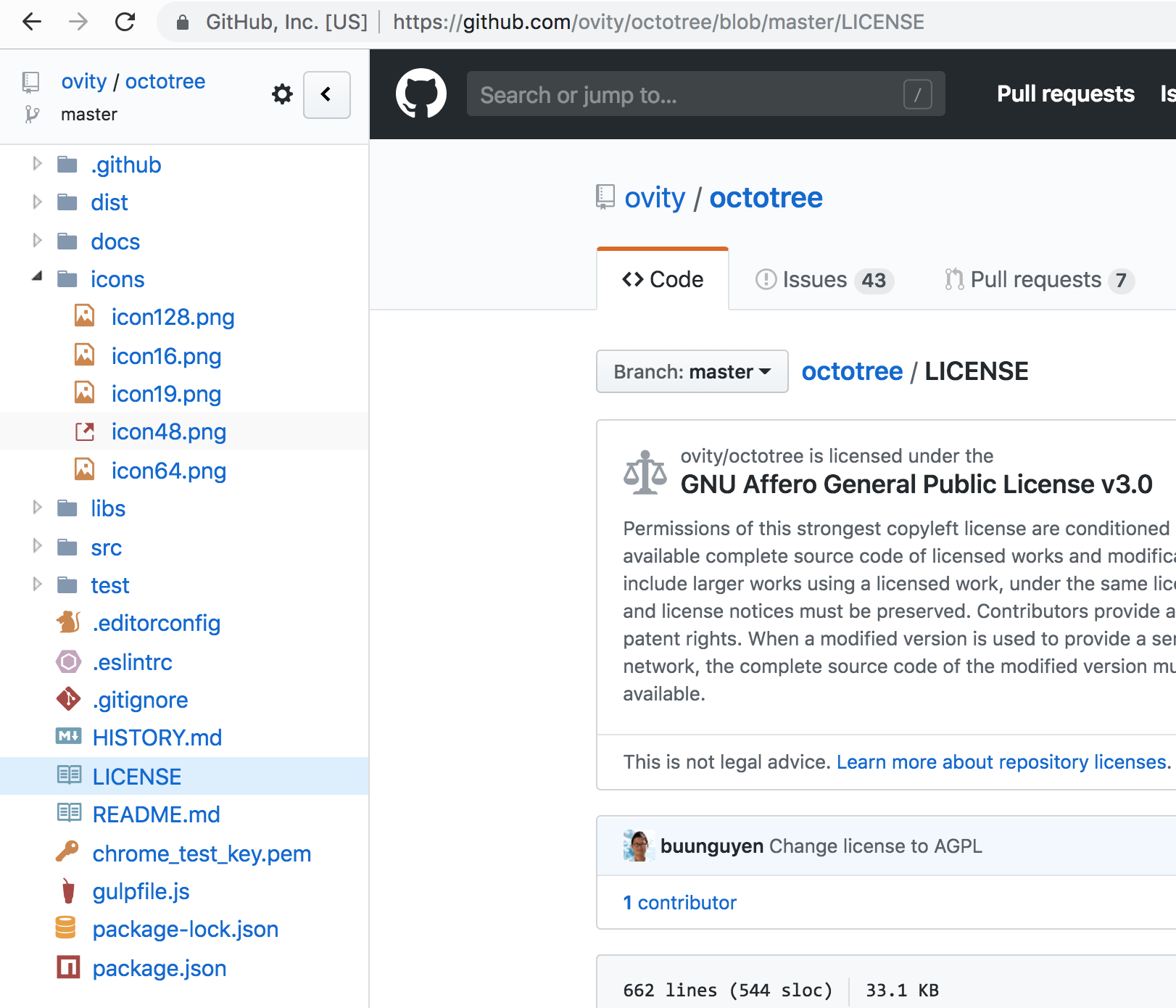Click octotree link in sidebar header
The image size is (1176, 1008).
165,81
